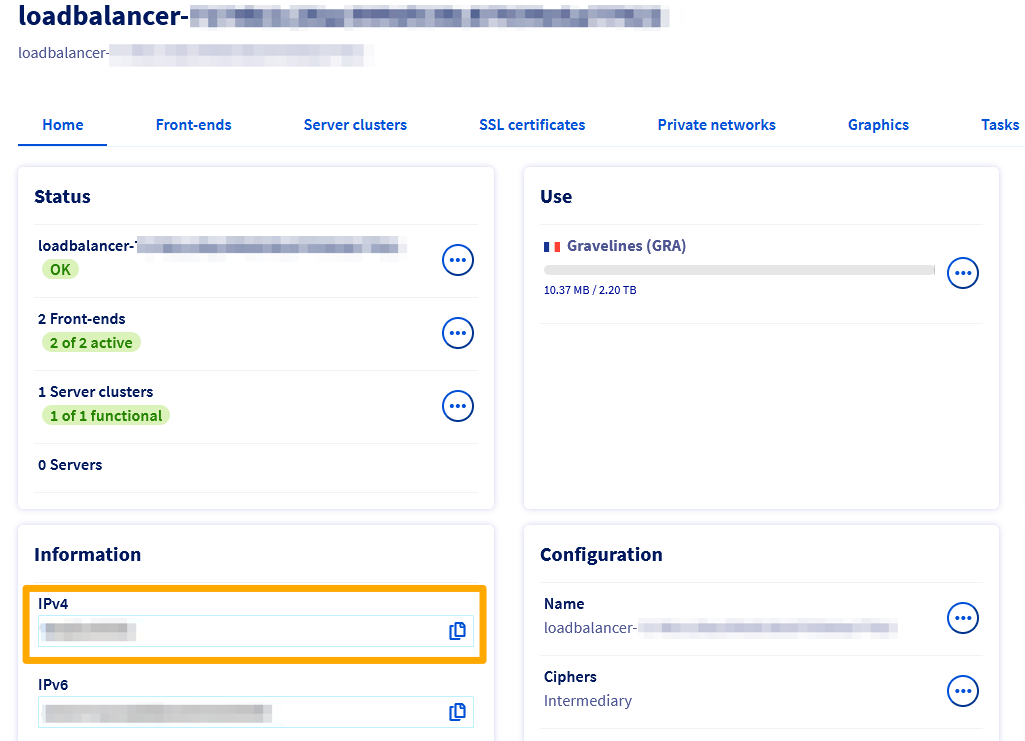Select the IPv6 address field

(240, 711)
